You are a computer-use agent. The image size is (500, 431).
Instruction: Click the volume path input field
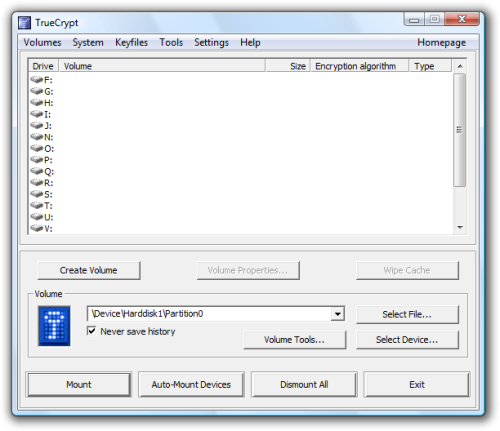click(210, 314)
